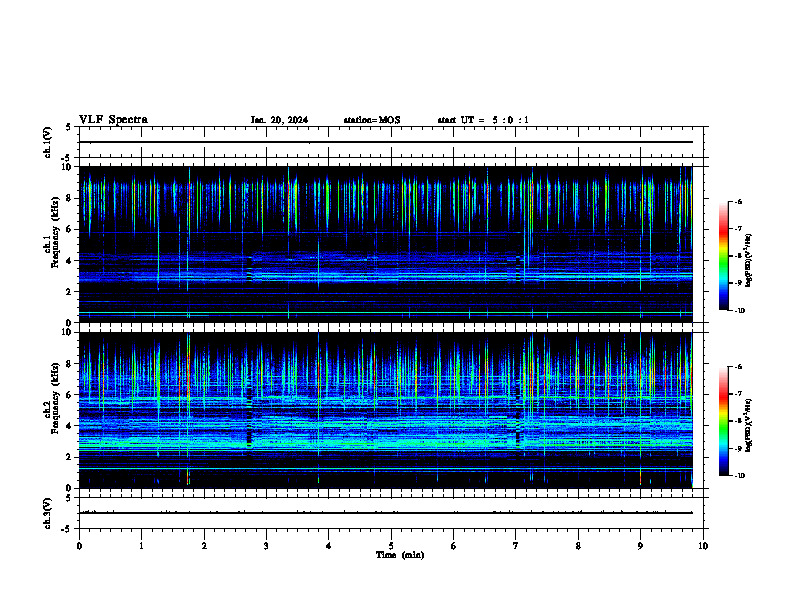Click the '-6' label on ch.2 color scale
Image resolution: width=792 pixels, height=612 pixels.
(x=738, y=367)
